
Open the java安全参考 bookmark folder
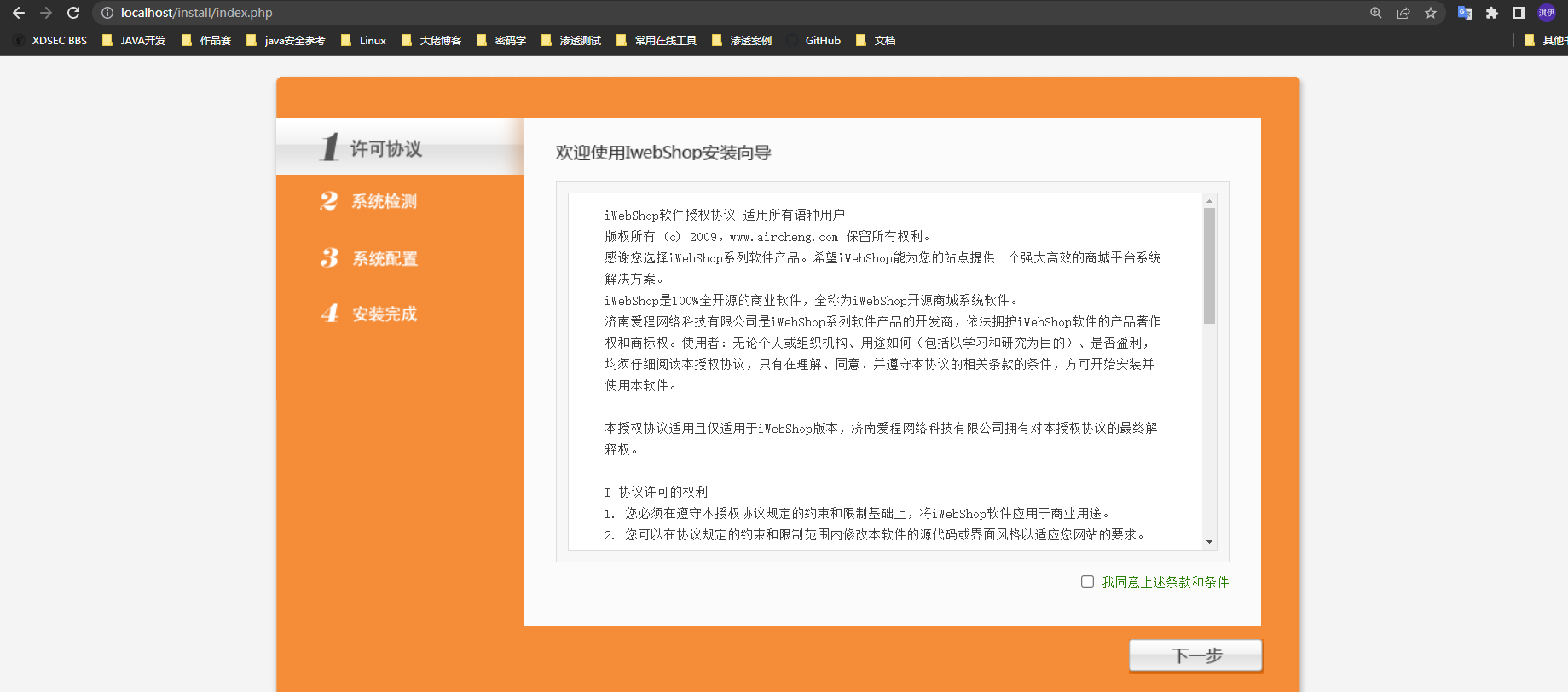click(x=286, y=40)
